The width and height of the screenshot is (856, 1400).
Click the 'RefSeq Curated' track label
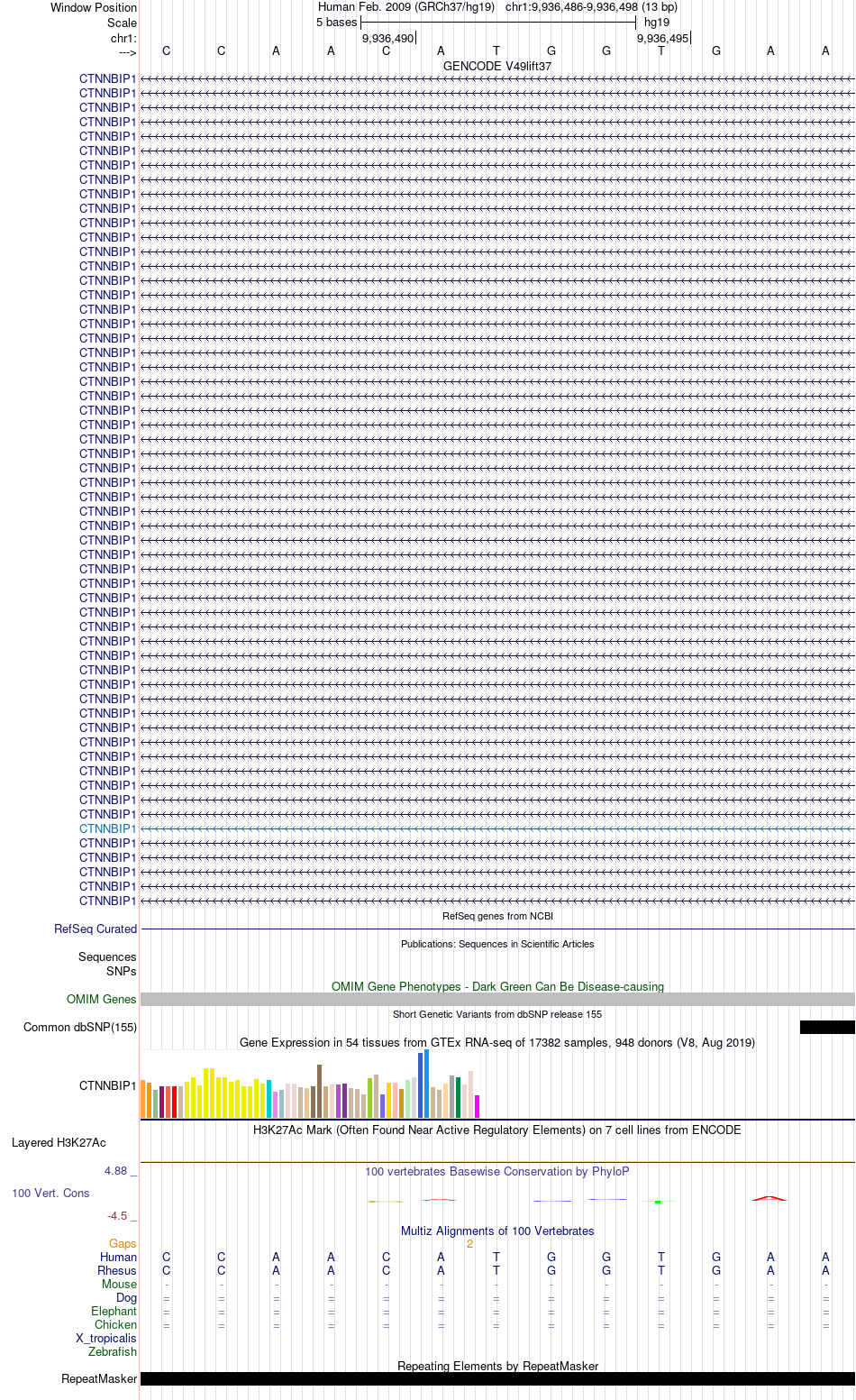click(x=96, y=929)
